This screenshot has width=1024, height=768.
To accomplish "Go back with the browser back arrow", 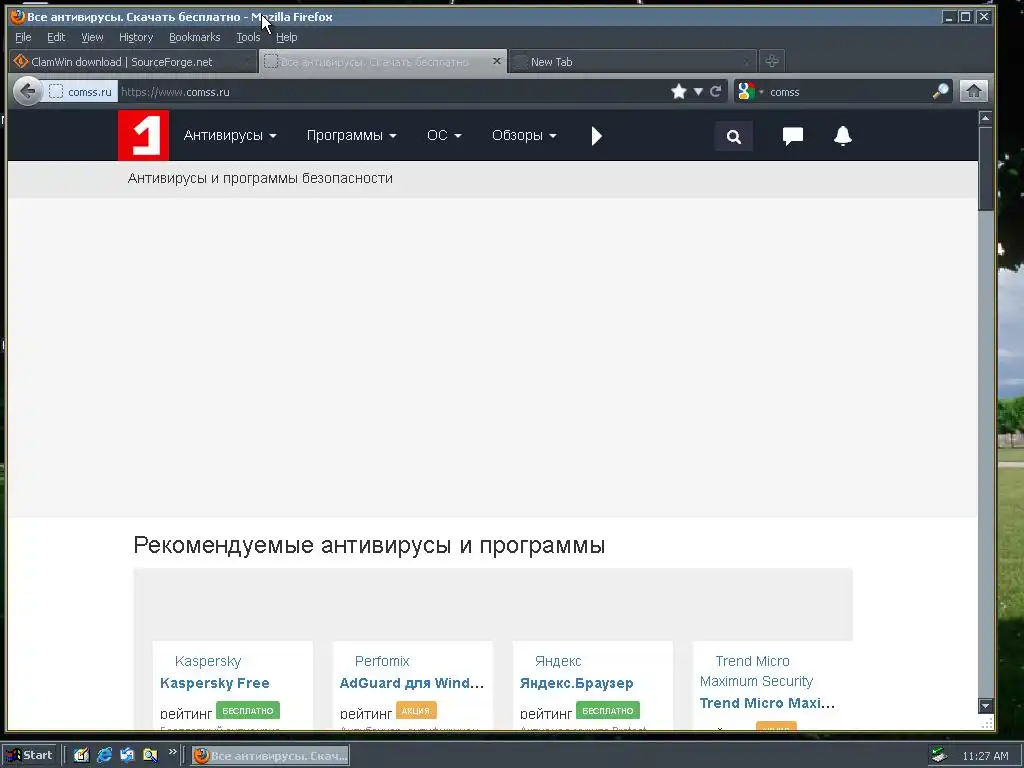I will click(27, 91).
